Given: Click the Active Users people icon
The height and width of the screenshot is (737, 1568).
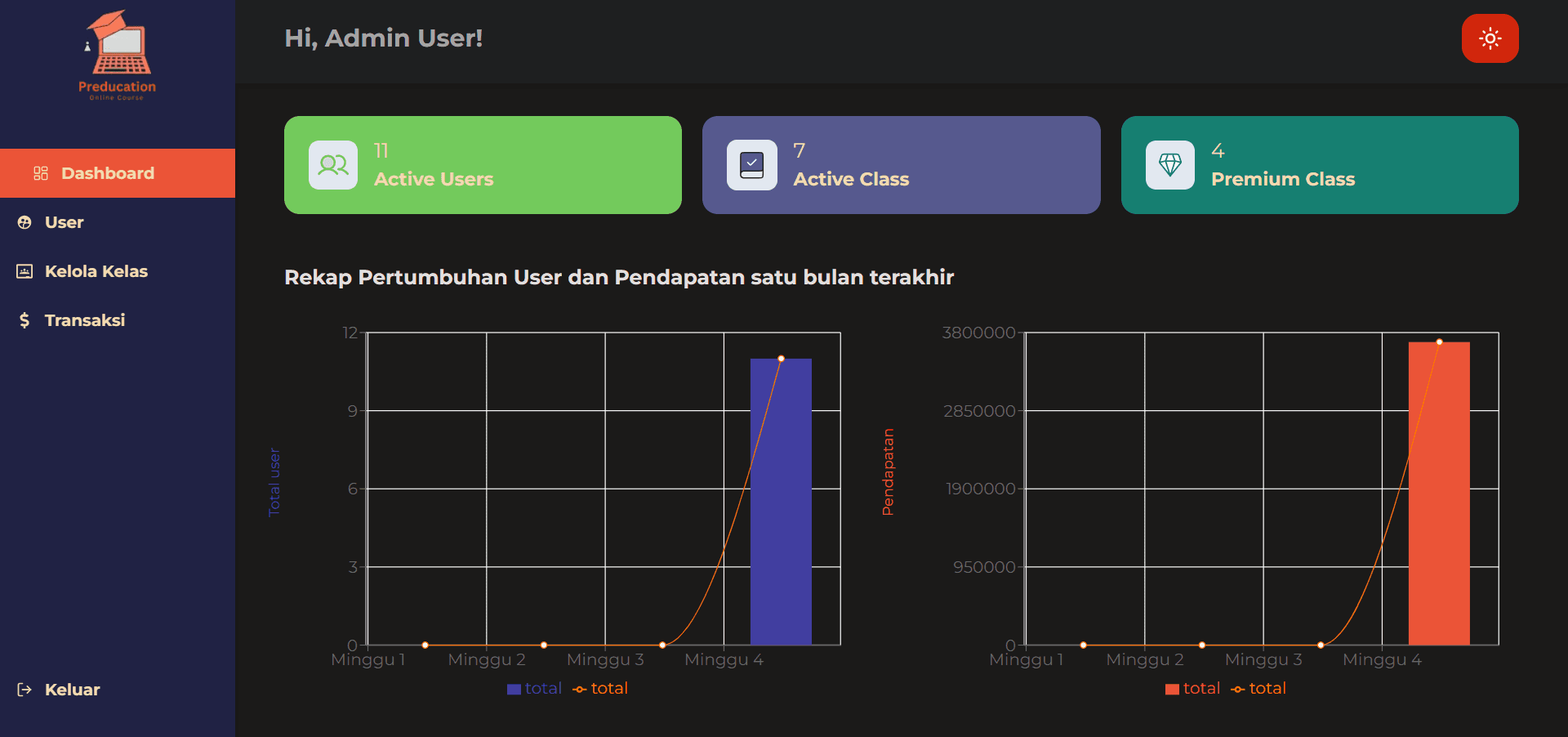Looking at the screenshot, I should point(333,165).
